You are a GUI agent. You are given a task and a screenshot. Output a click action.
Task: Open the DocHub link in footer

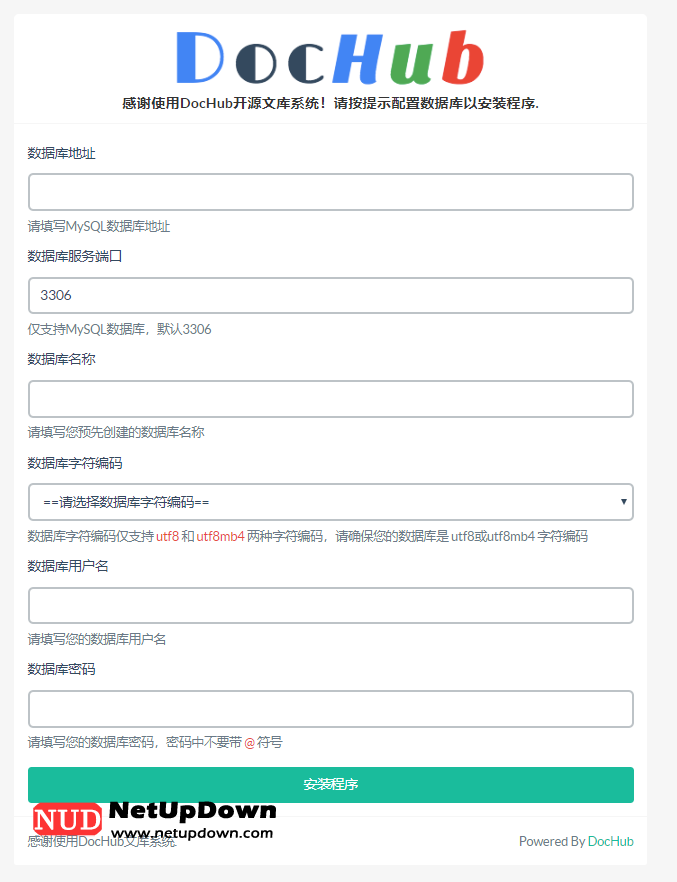click(x=611, y=841)
